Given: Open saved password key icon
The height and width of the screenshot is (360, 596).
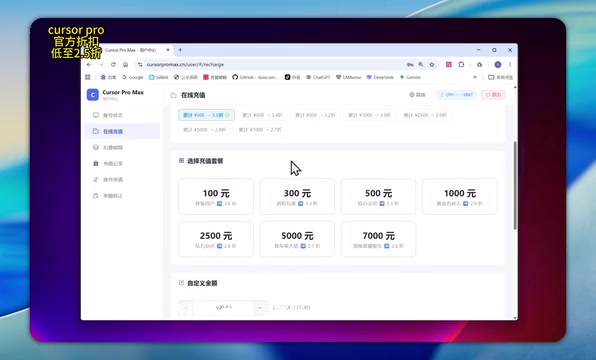Looking at the screenshot, I should tap(410, 65).
